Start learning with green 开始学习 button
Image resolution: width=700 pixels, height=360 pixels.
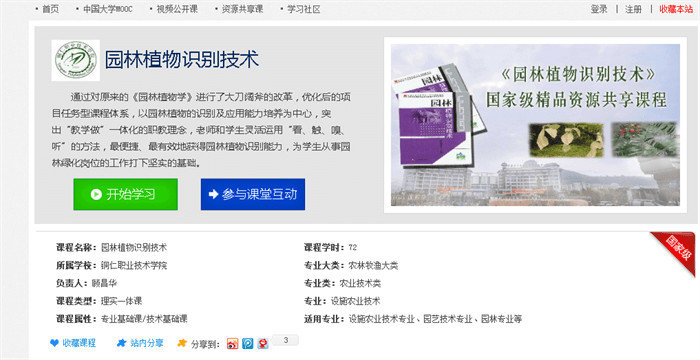[125, 194]
